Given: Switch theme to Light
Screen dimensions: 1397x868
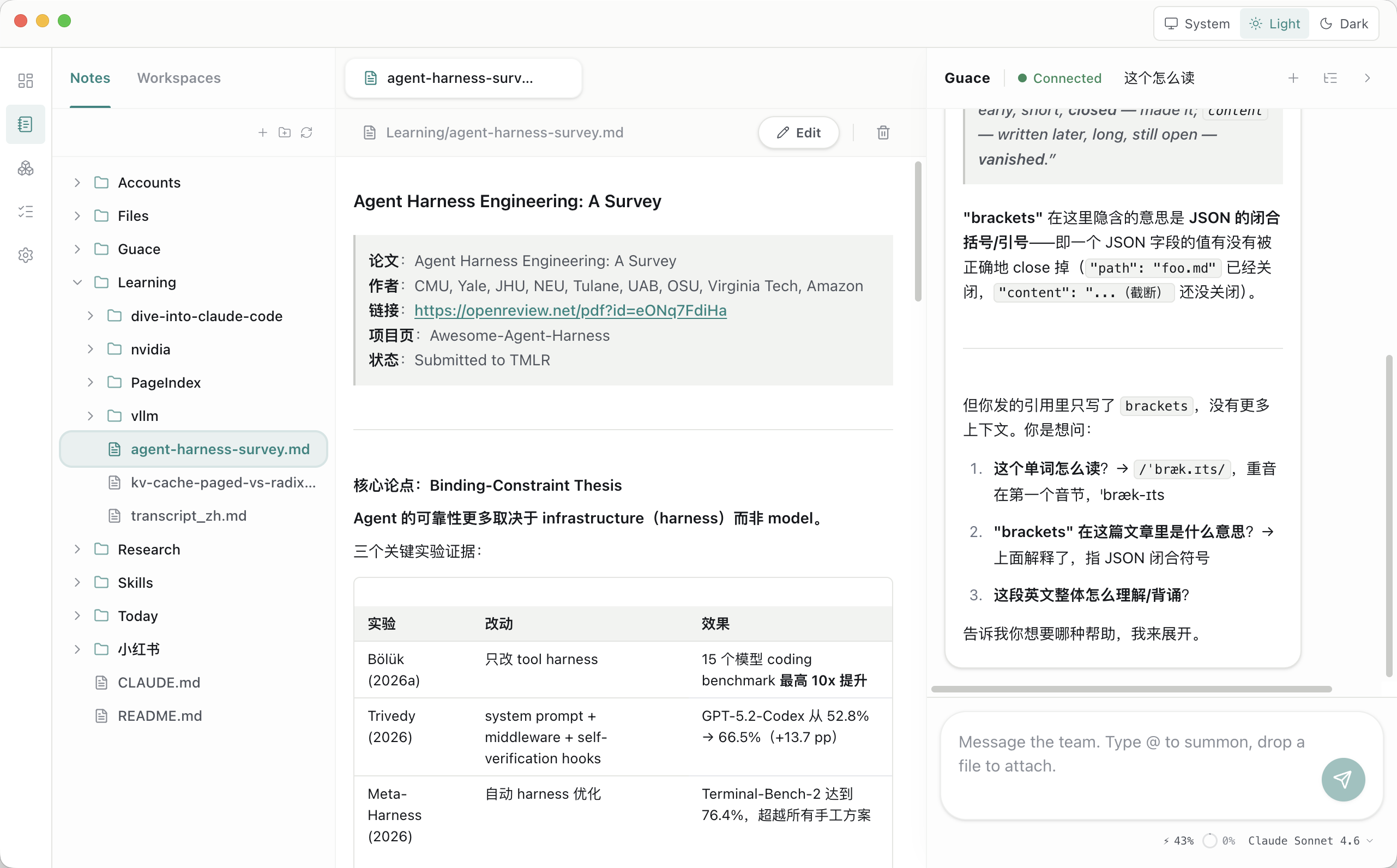Looking at the screenshot, I should 1274,23.
